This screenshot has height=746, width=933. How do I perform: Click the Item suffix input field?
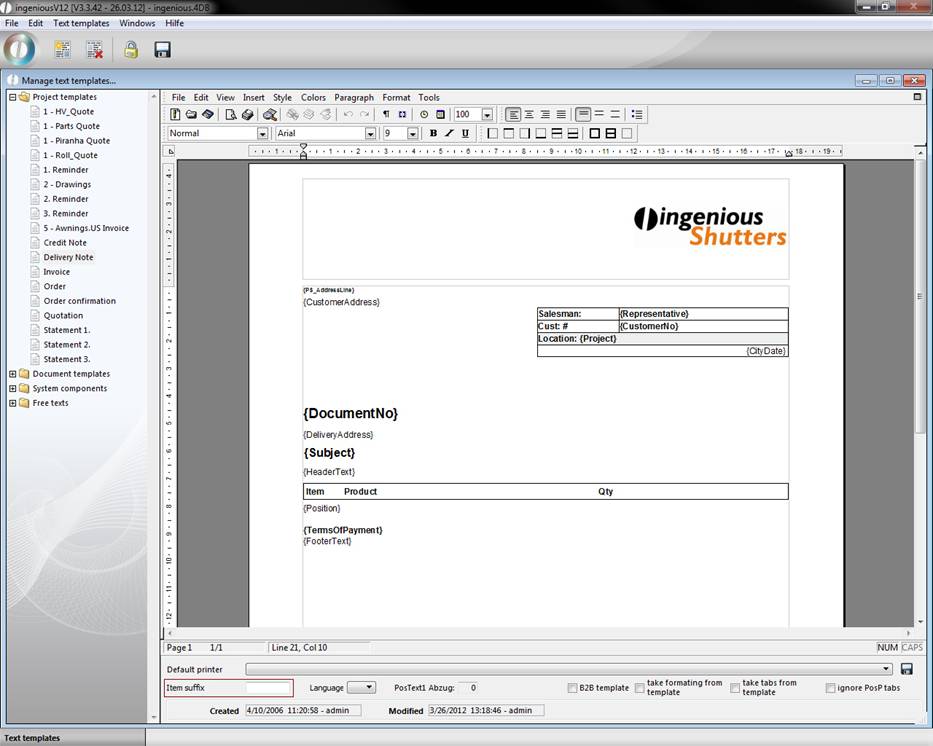pos(268,688)
